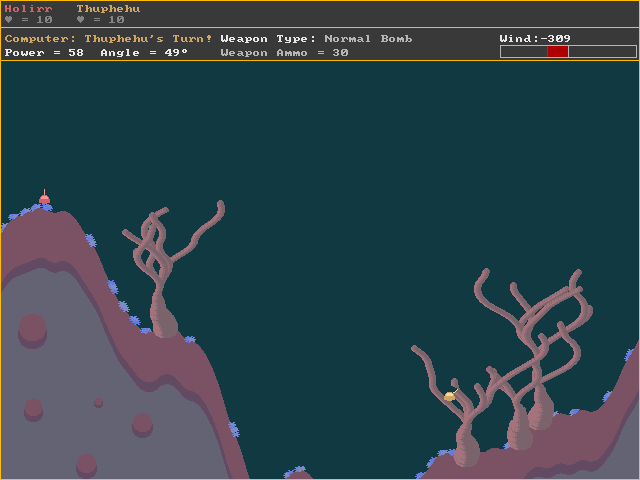Click the player name 'Holirr'
The width and height of the screenshot is (640, 480).
(29, 9)
